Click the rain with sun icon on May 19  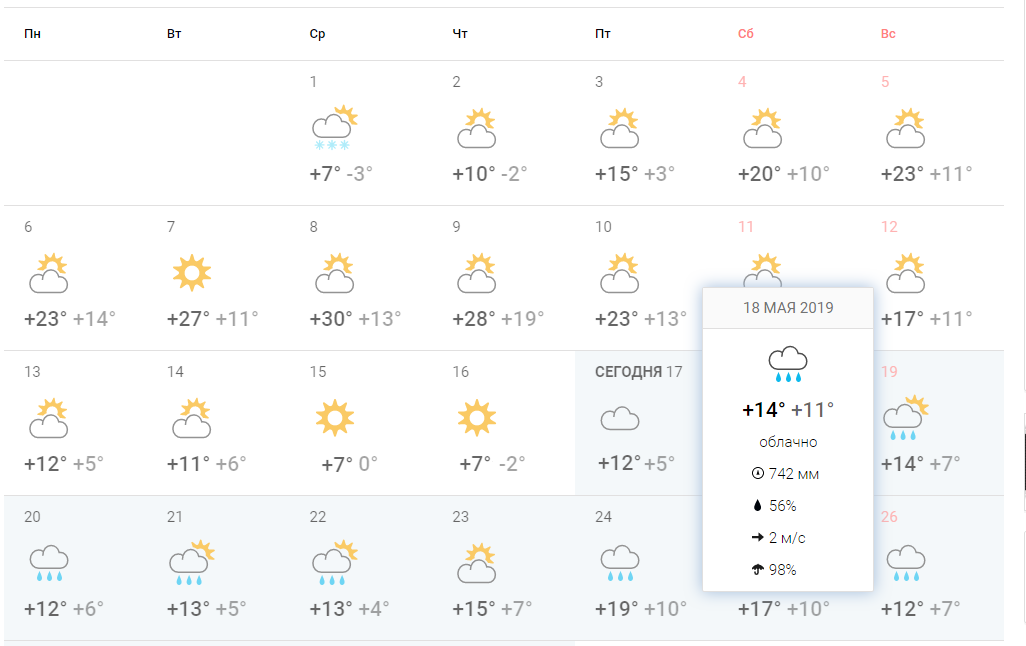point(906,418)
